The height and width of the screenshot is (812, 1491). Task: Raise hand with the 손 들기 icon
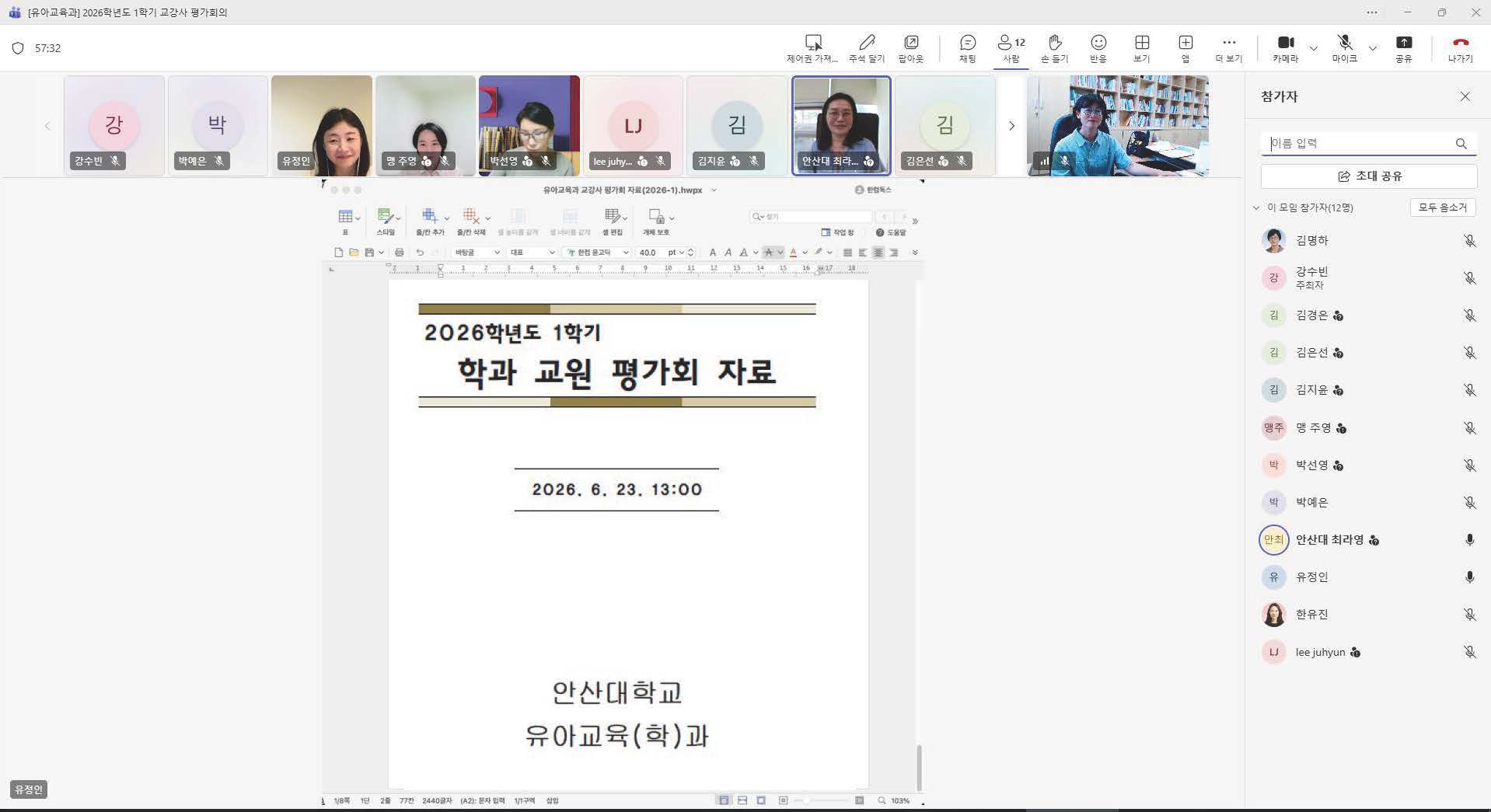pos(1054,48)
